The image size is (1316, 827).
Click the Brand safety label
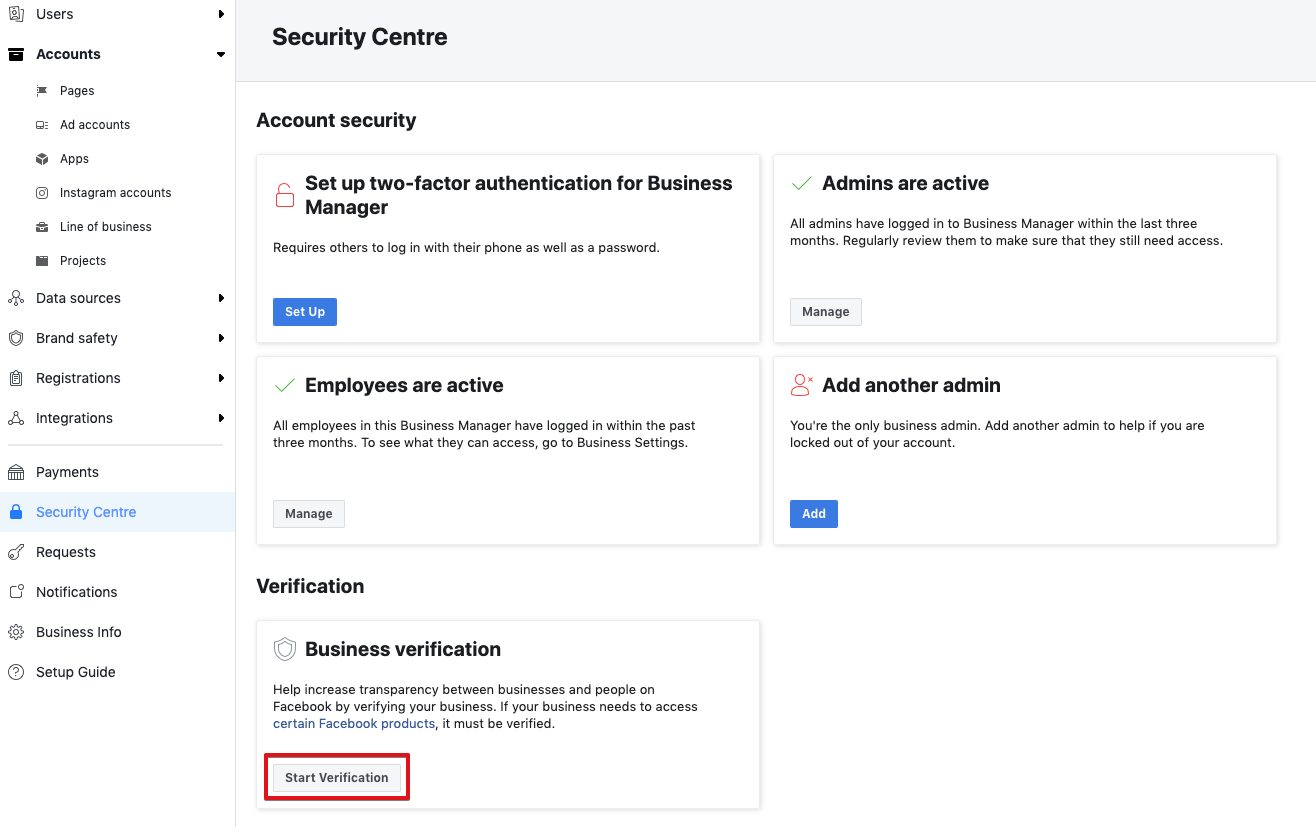(77, 338)
